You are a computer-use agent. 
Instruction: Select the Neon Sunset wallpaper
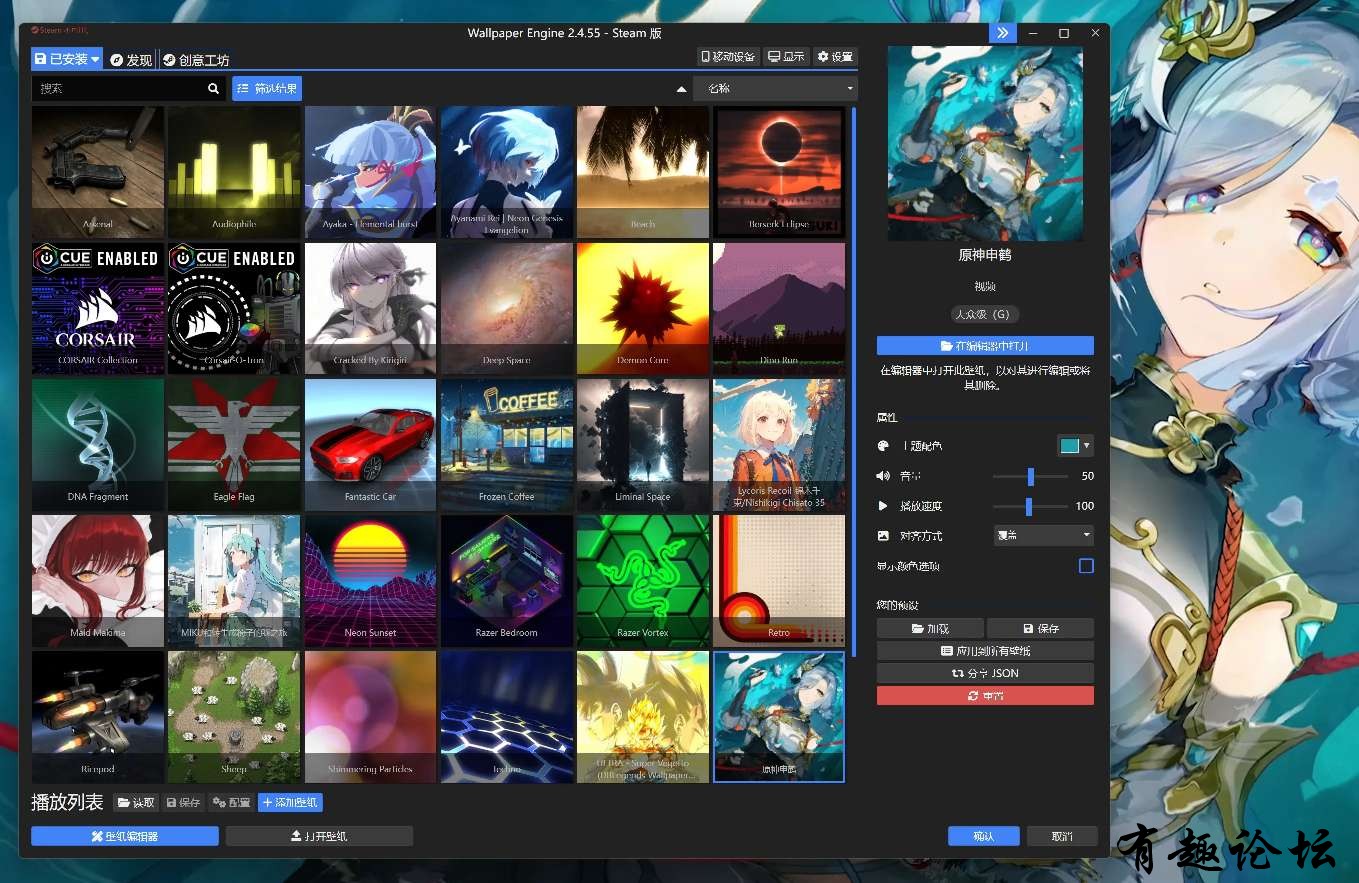click(x=370, y=581)
